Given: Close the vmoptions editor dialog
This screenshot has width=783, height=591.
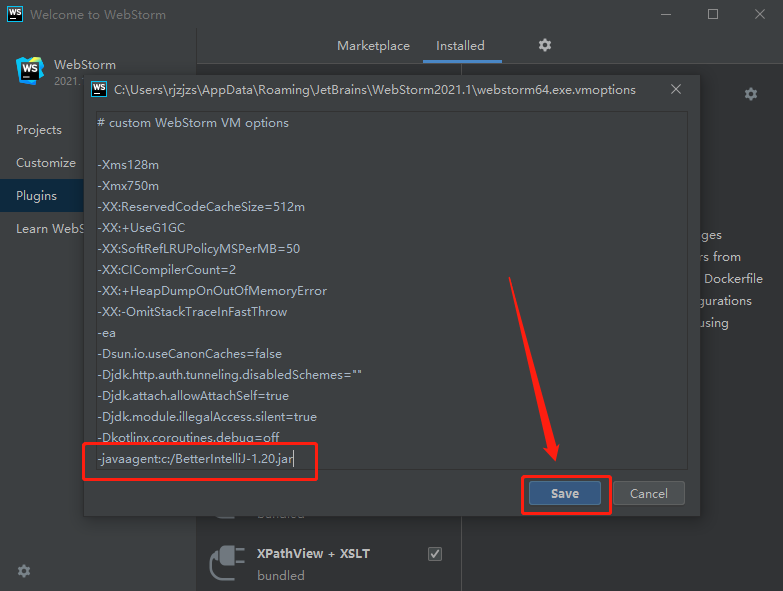Looking at the screenshot, I should tap(676, 89).
